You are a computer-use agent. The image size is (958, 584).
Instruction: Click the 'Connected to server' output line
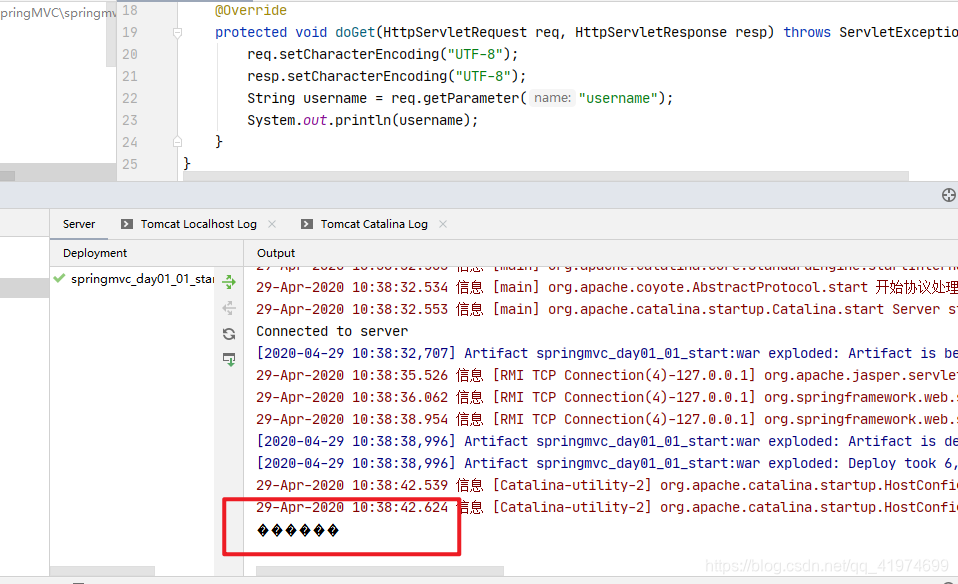pyautogui.click(x=332, y=331)
